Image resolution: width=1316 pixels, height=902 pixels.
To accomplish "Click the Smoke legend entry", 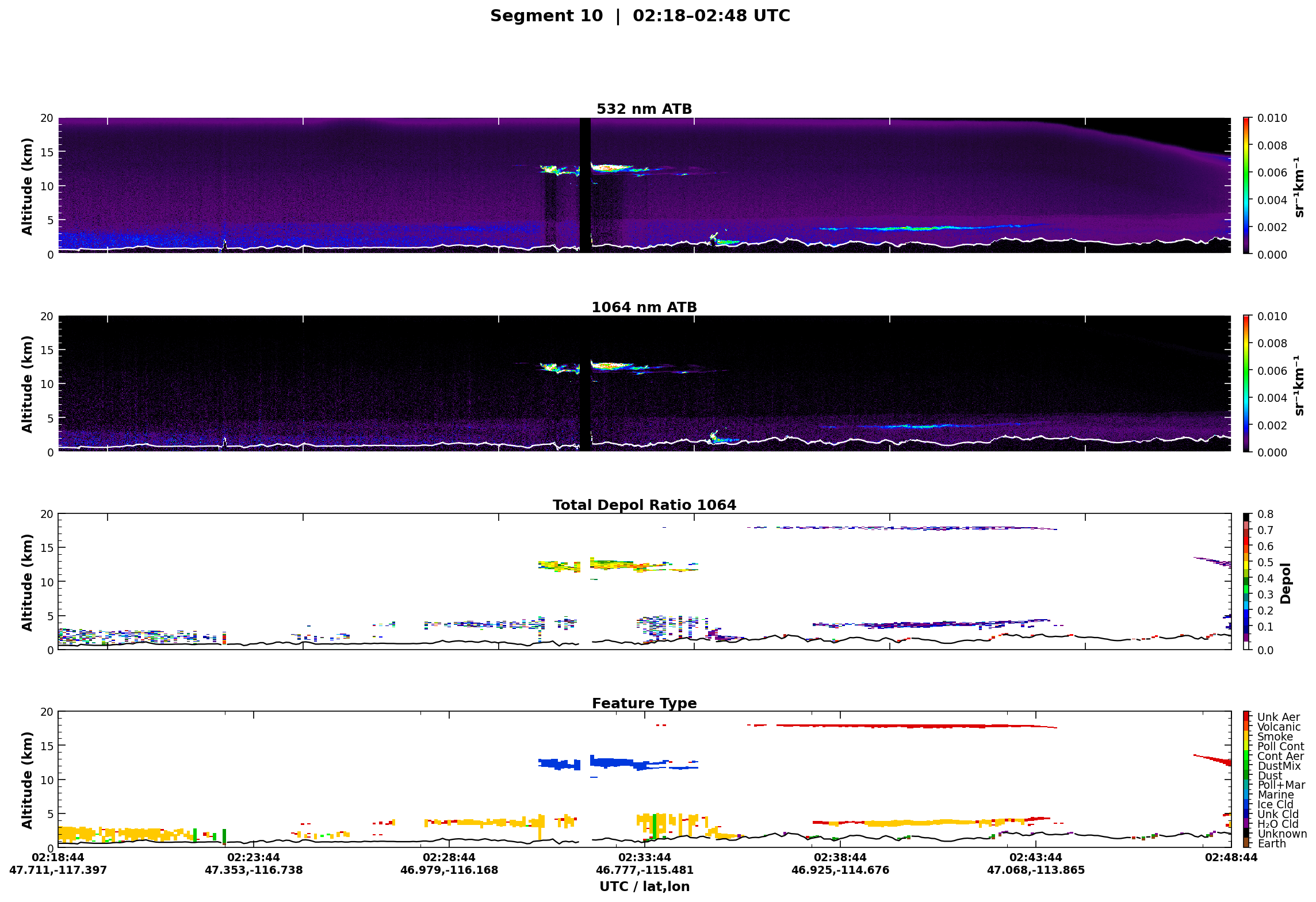I will pyautogui.click(x=1275, y=736).
